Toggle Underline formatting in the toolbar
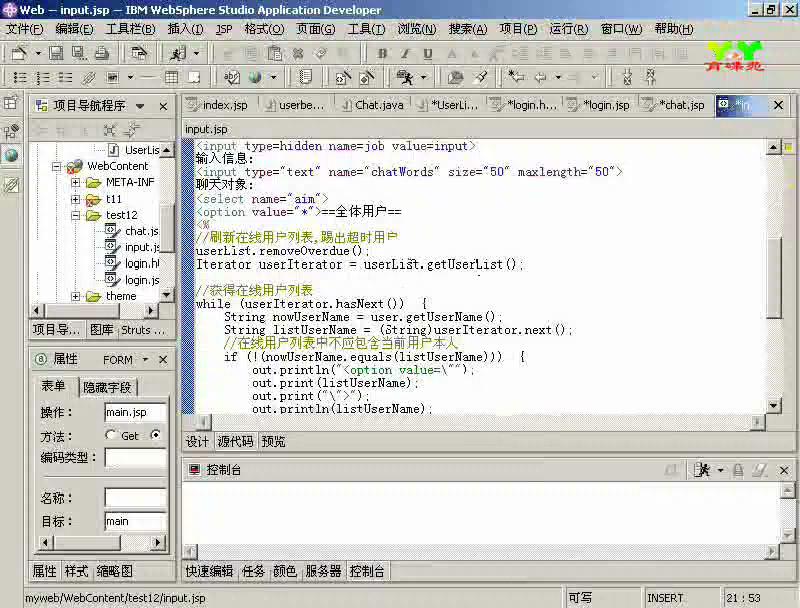 (x=428, y=53)
